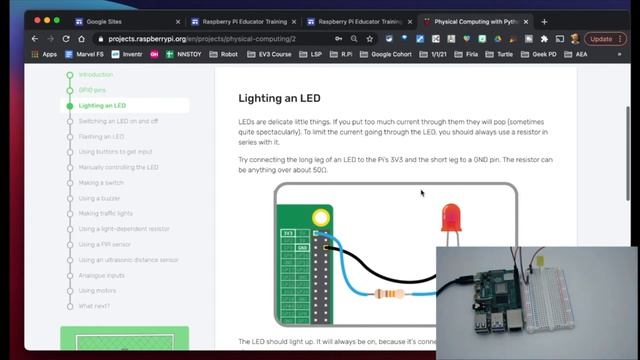Open Using a light-dependent resistor step
Screen dimensions: 640x360
pyautogui.click(x=124, y=229)
